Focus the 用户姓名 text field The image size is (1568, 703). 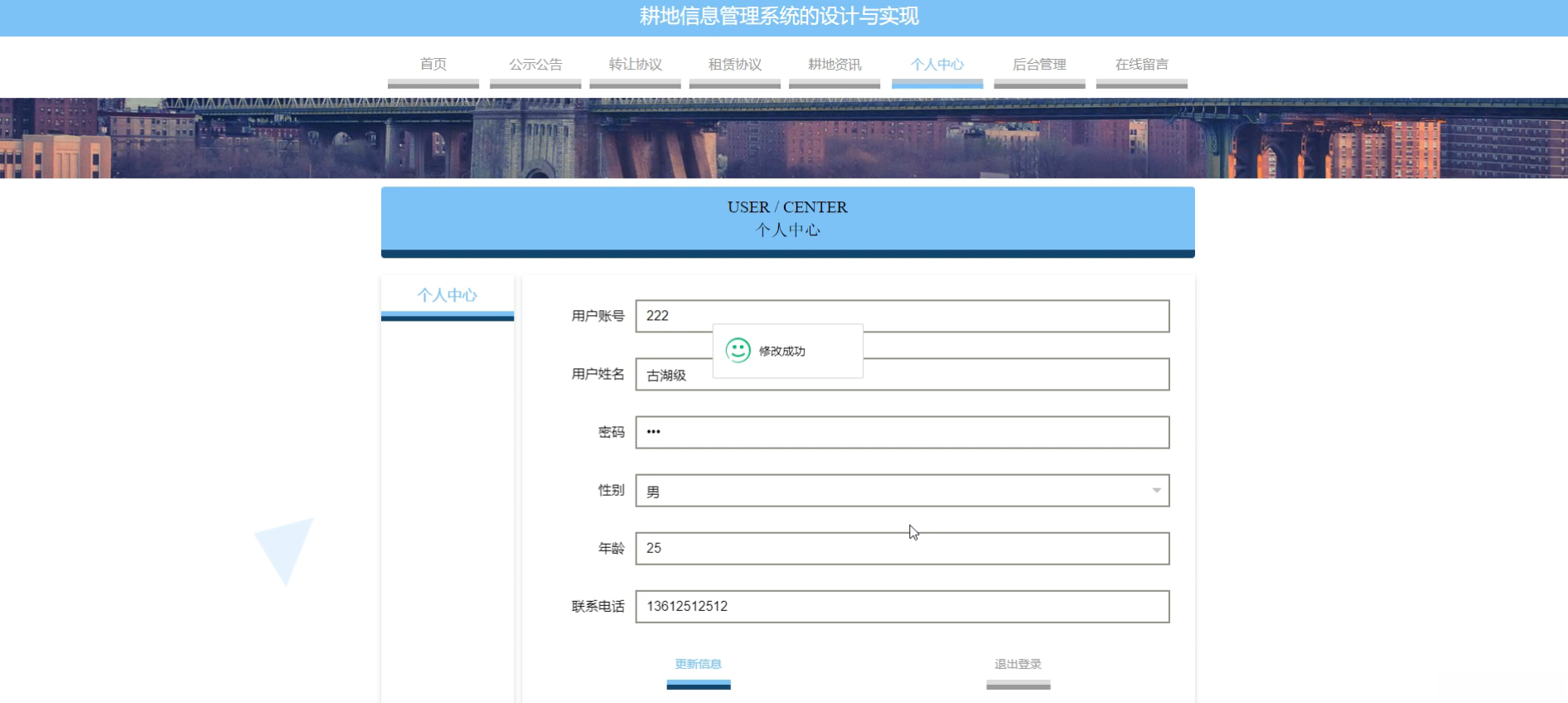pos(903,374)
